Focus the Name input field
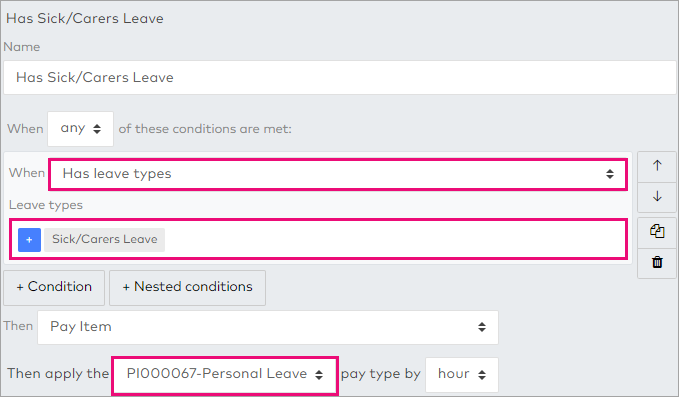 340,77
